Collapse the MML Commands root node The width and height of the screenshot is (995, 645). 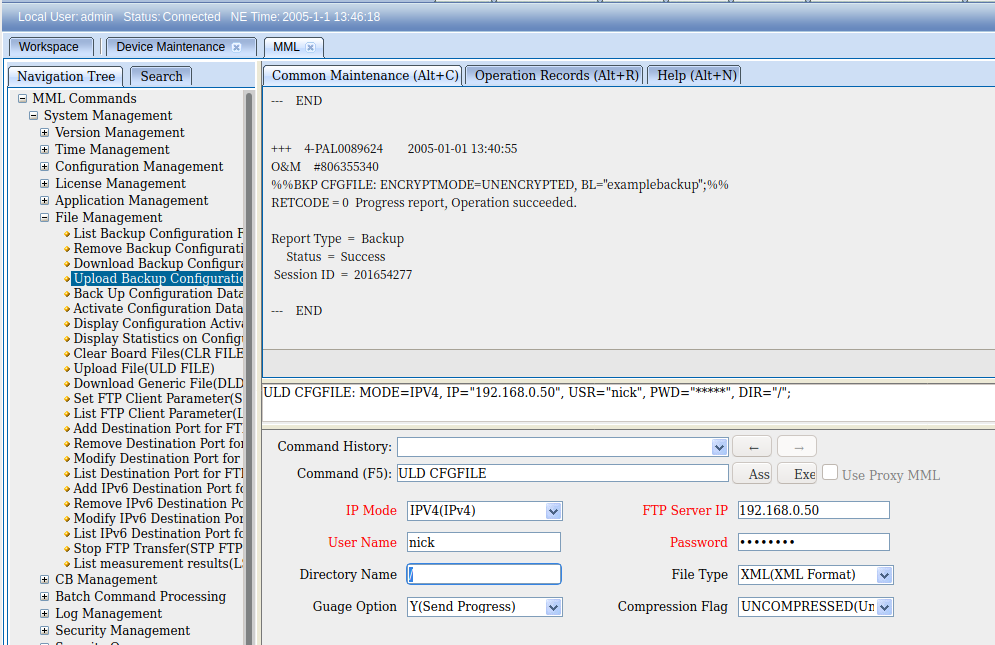pos(23,98)
